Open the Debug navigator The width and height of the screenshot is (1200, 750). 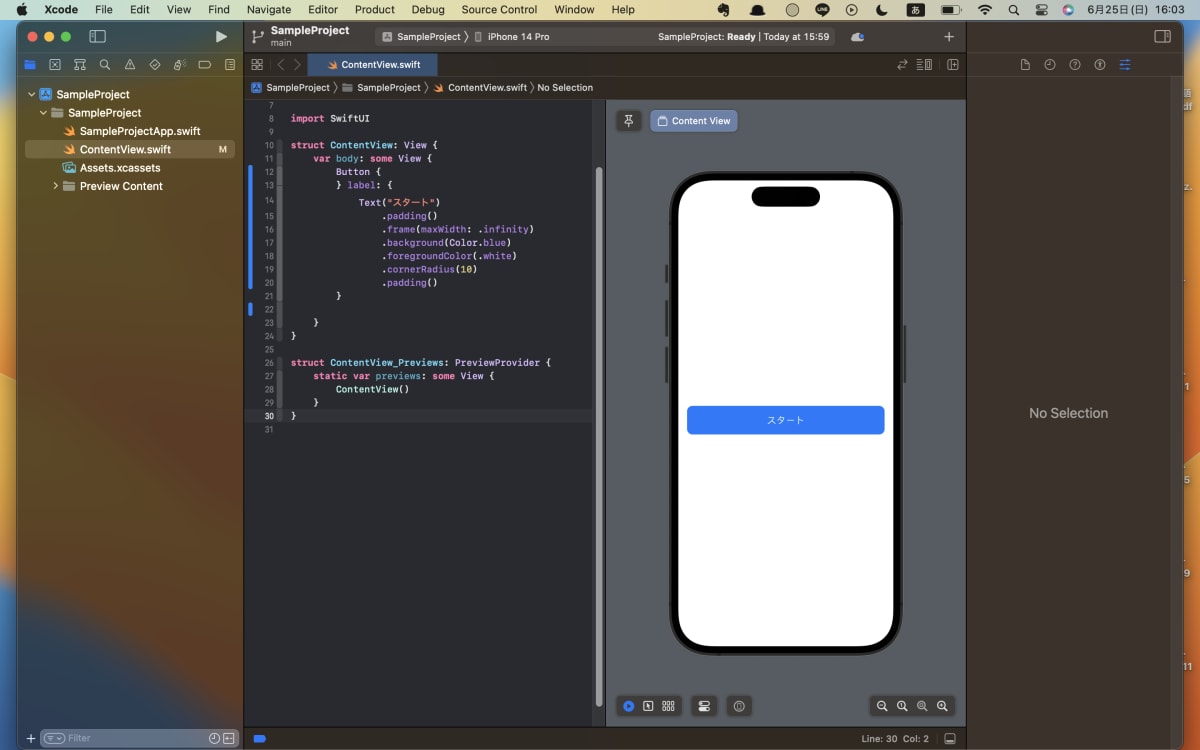point(180,64)
